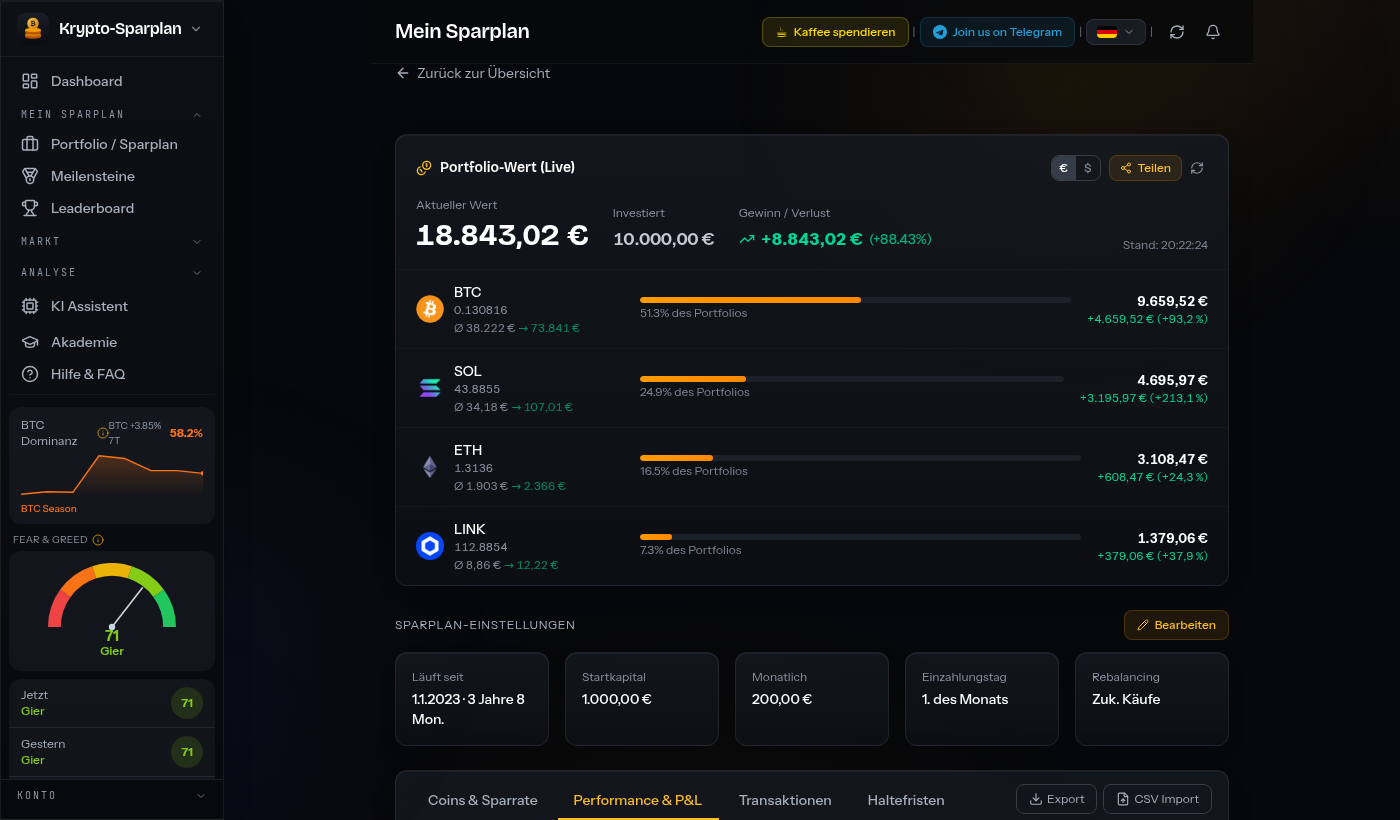
Task: Switch to Coins & Sparrate tab
Action: (x=483, y=800)
